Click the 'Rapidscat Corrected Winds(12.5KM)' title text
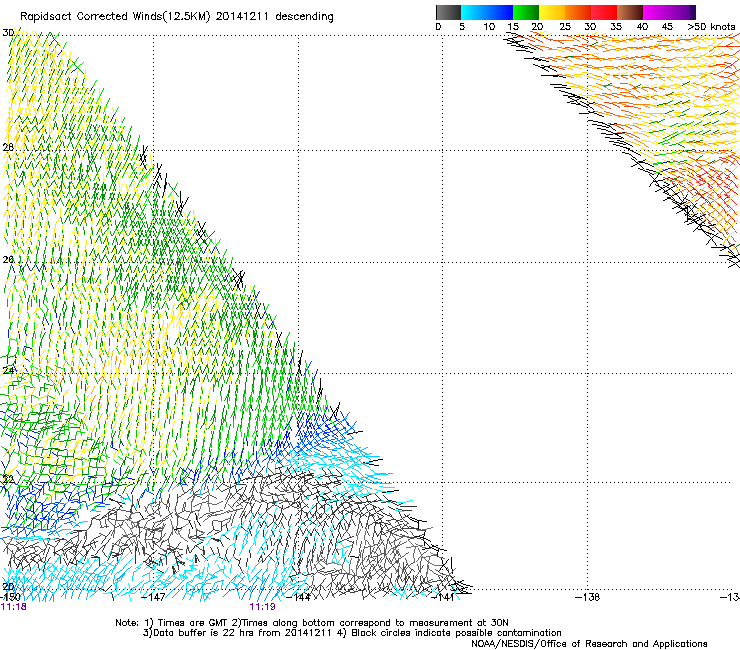Screen dimensions: 740x650 115,17
